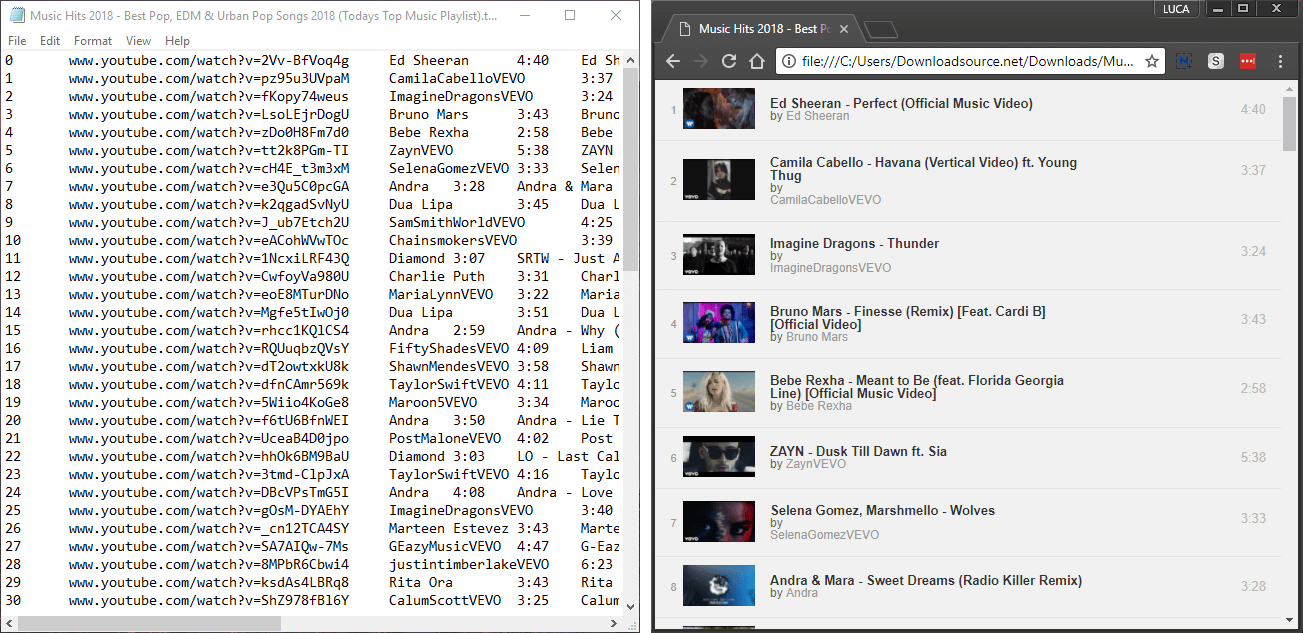Click the Ed Sheeran Perfect video thumbnail

click(718, 109)
